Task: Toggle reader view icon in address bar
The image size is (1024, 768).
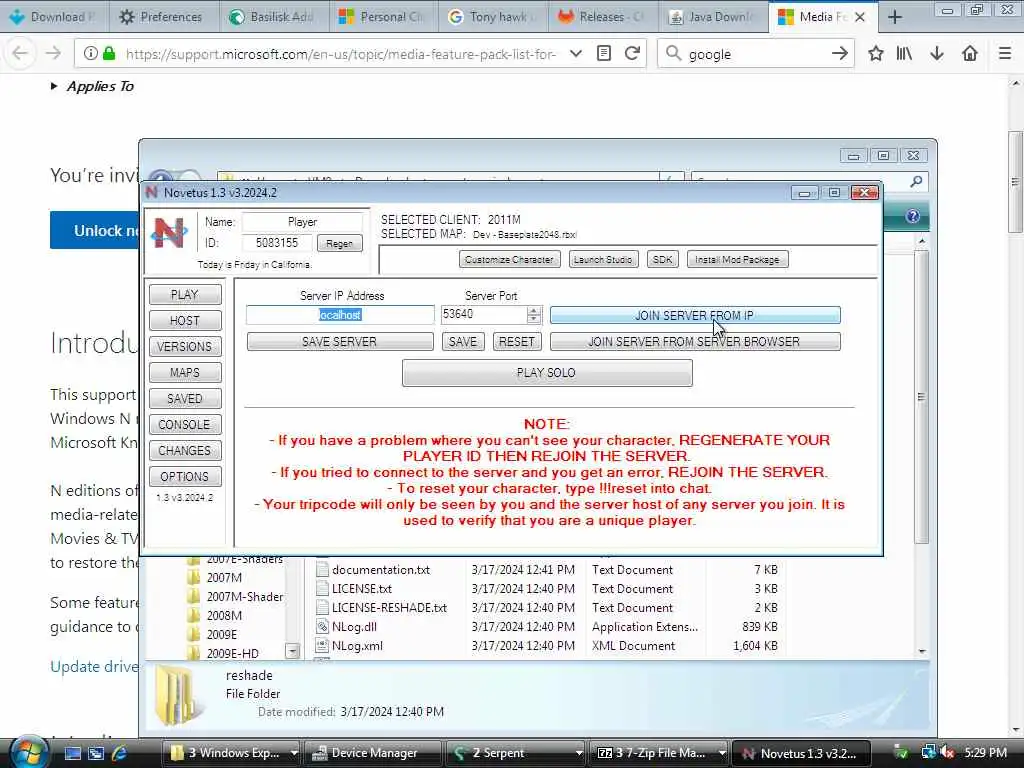Action: (x=604, y=54)
